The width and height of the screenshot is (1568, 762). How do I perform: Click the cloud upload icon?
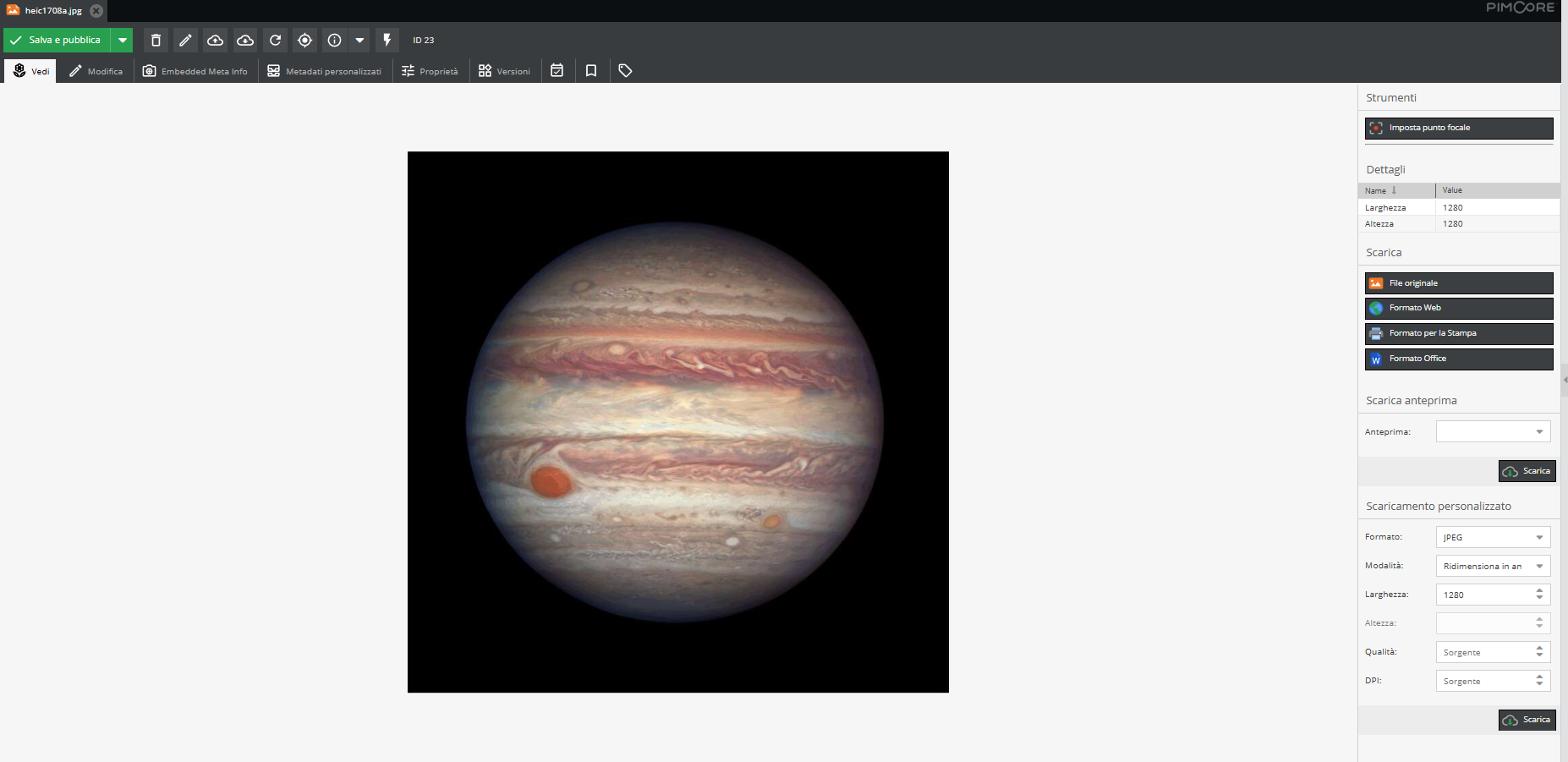point(215,41)
